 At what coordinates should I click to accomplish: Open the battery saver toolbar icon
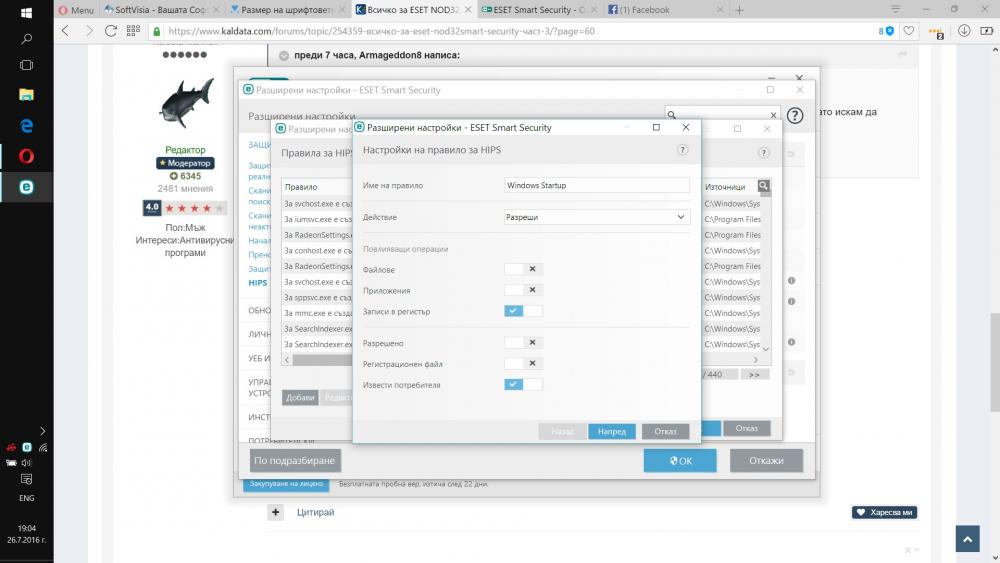coord(987,31)
